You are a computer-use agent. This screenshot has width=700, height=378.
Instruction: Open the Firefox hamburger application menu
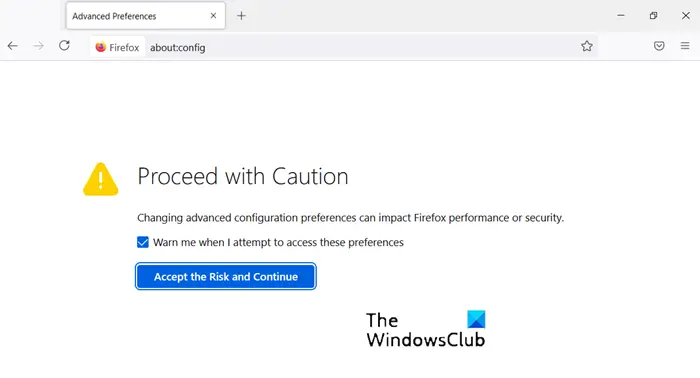pyautogui.click(x=685, y=46)
